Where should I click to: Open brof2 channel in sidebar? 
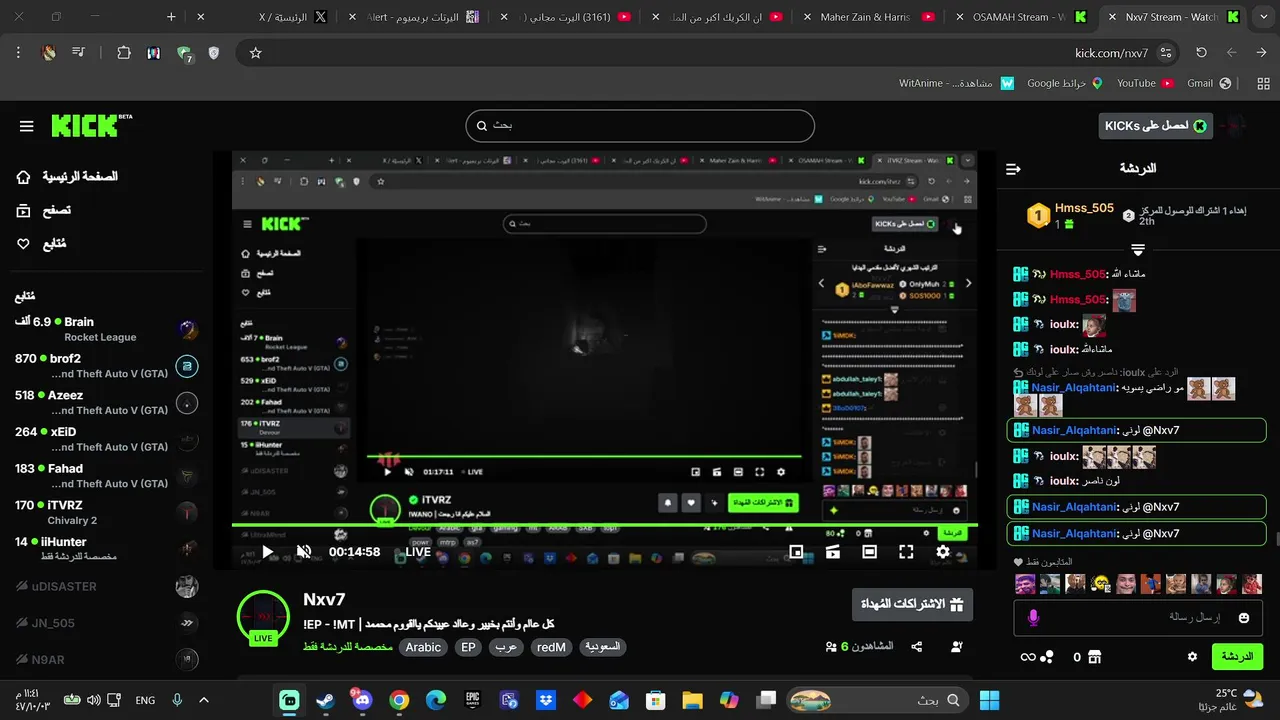click(106, 366)
